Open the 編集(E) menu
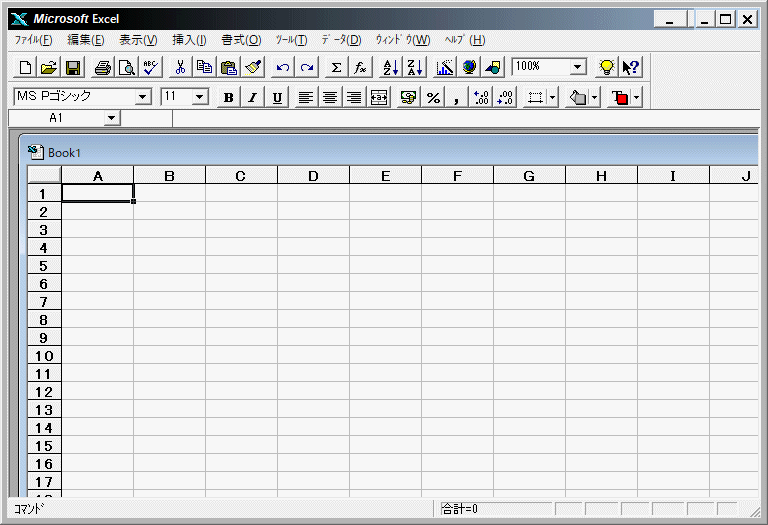This screenshot has width=768, height=525. [x=86, y=40]
